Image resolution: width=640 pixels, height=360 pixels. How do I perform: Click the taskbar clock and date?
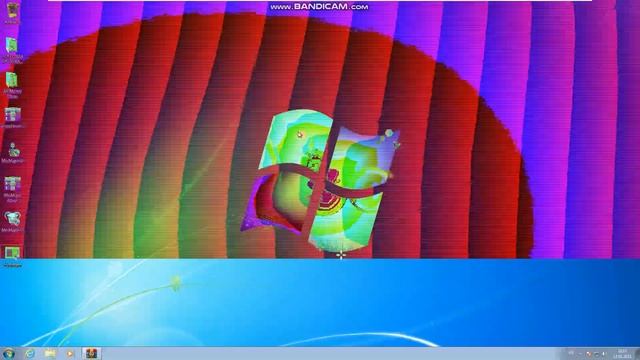pos(622,354)
